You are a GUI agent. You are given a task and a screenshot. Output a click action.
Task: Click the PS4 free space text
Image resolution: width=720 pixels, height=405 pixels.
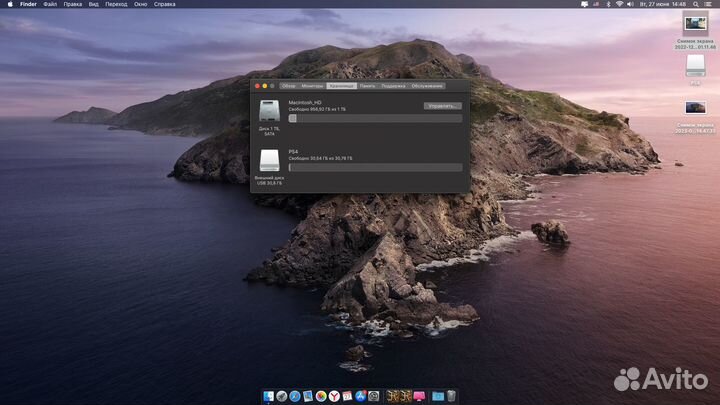pyautogui.click(x=321, y=158)
